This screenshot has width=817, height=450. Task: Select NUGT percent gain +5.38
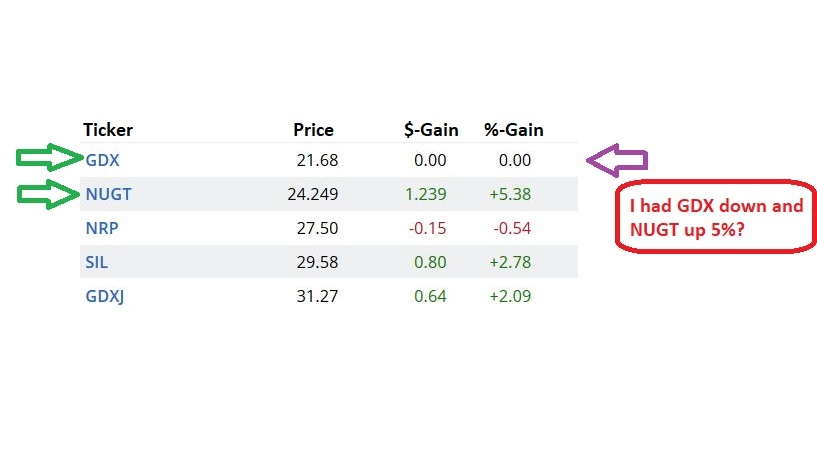(x=510, y=194)
